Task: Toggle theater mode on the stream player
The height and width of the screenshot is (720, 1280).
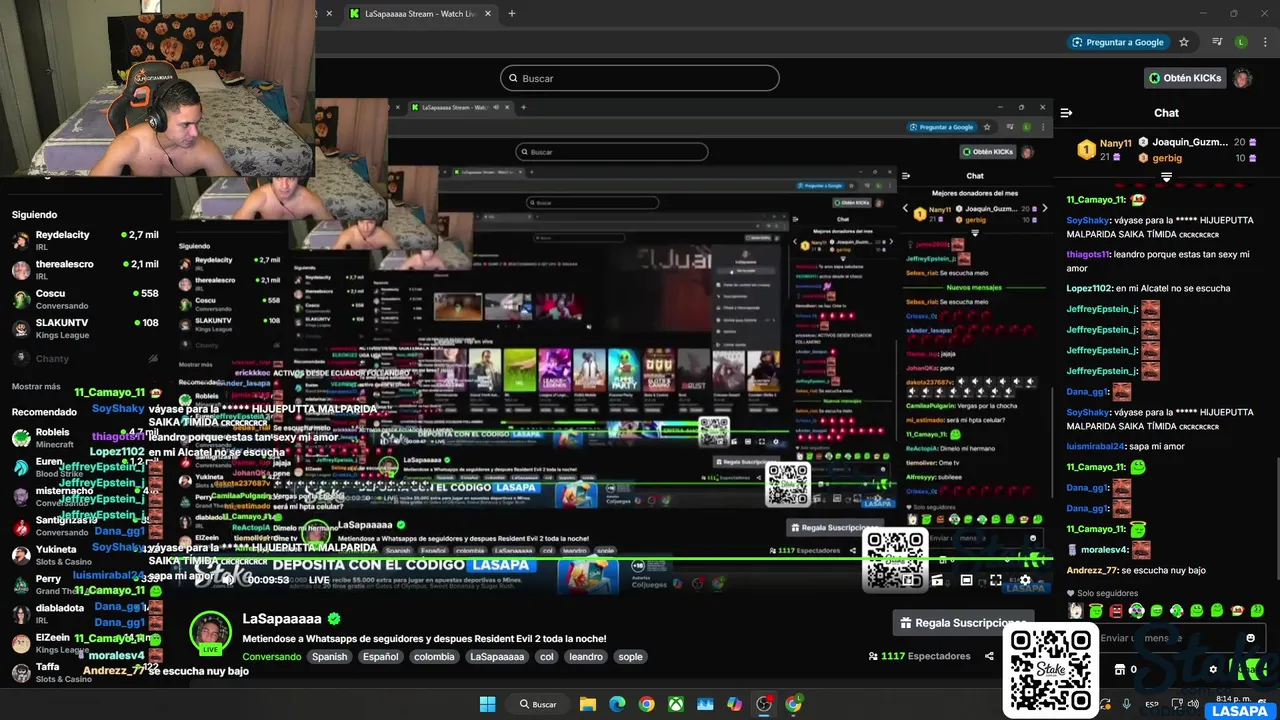Action: click(x=966, y=580)
